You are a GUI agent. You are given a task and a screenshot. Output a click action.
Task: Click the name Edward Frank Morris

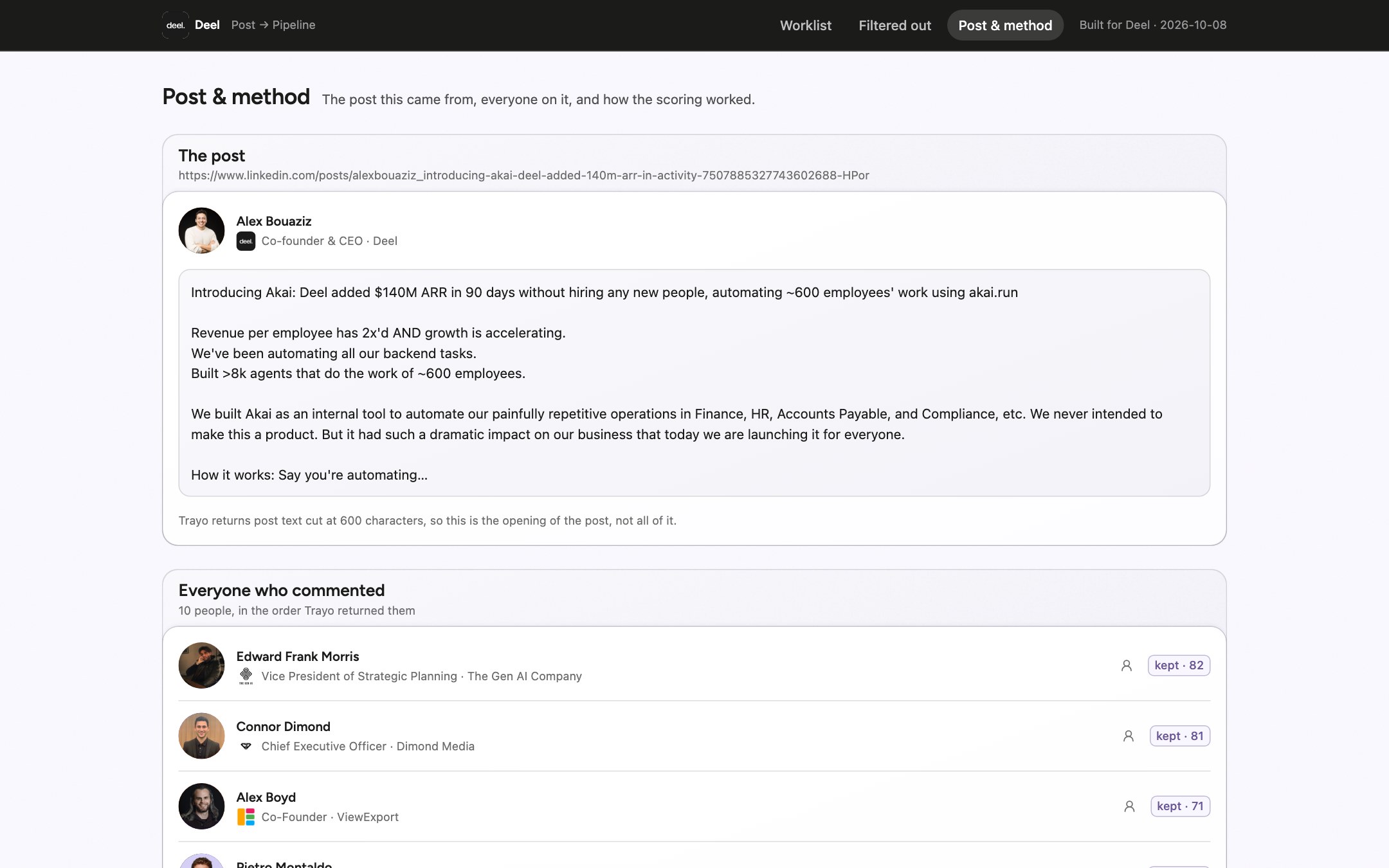pos(298,656)
